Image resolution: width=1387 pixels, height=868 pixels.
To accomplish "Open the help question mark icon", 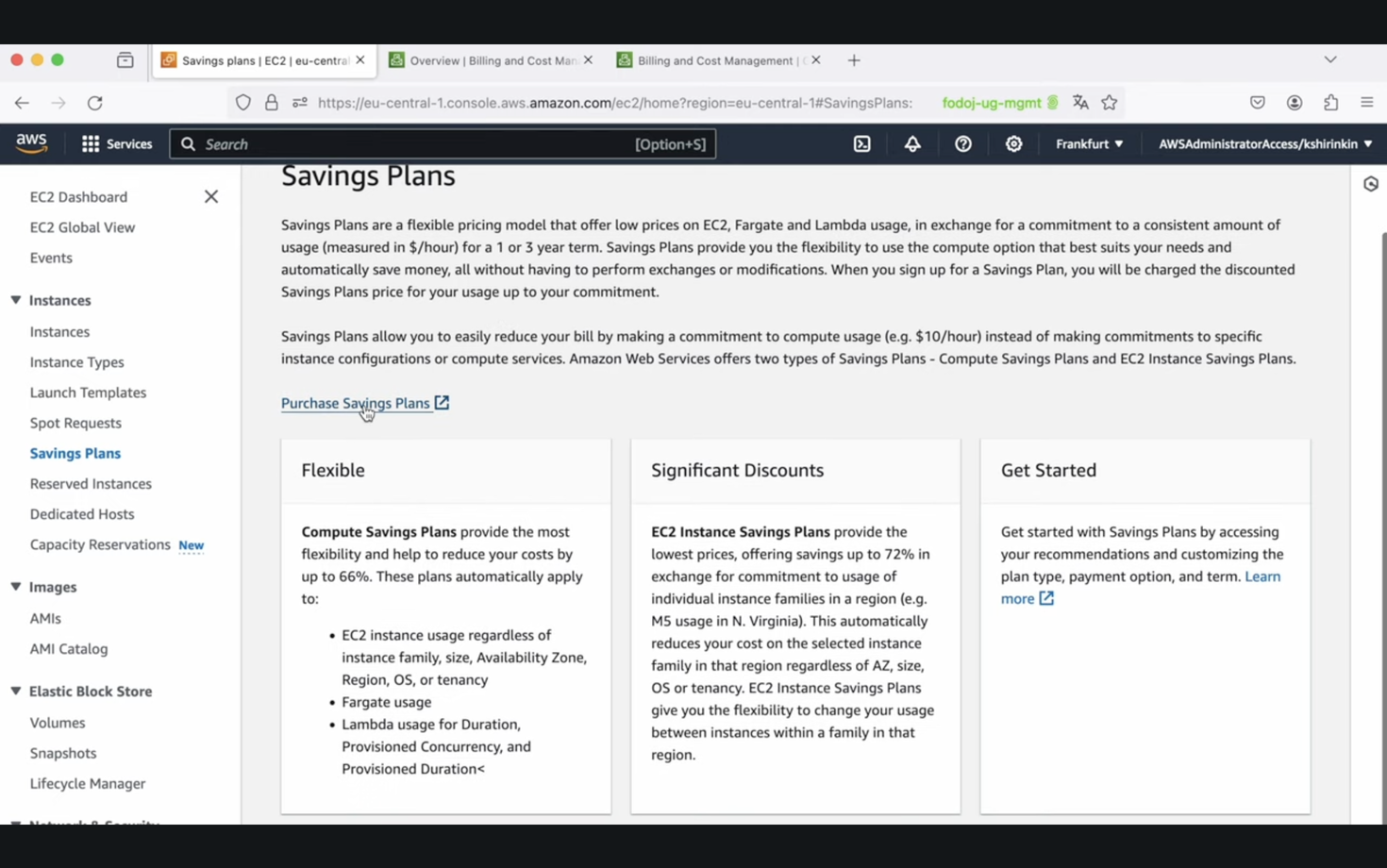I will 962,144.
